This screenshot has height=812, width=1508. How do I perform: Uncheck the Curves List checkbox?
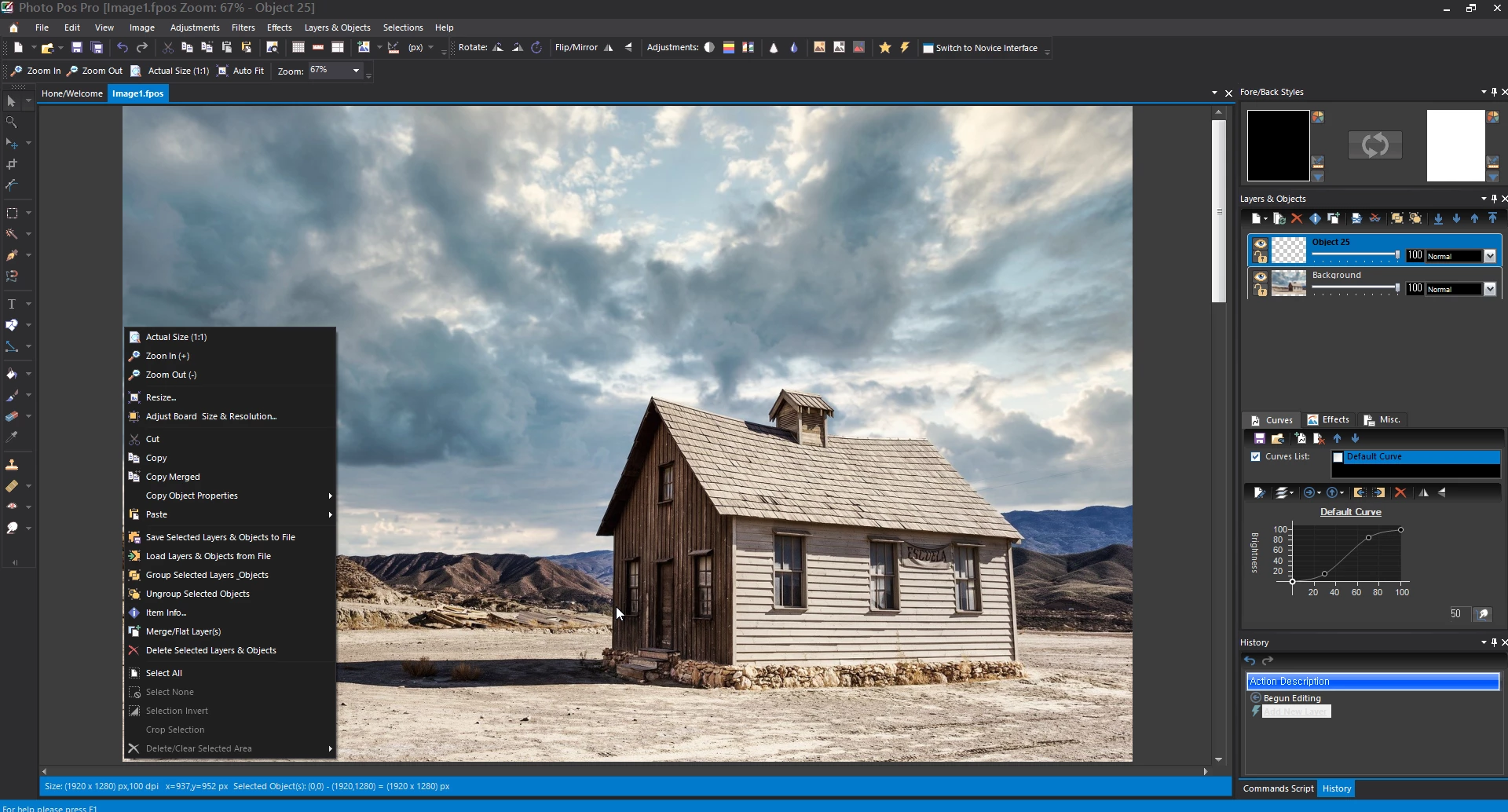click(1254, 456)
